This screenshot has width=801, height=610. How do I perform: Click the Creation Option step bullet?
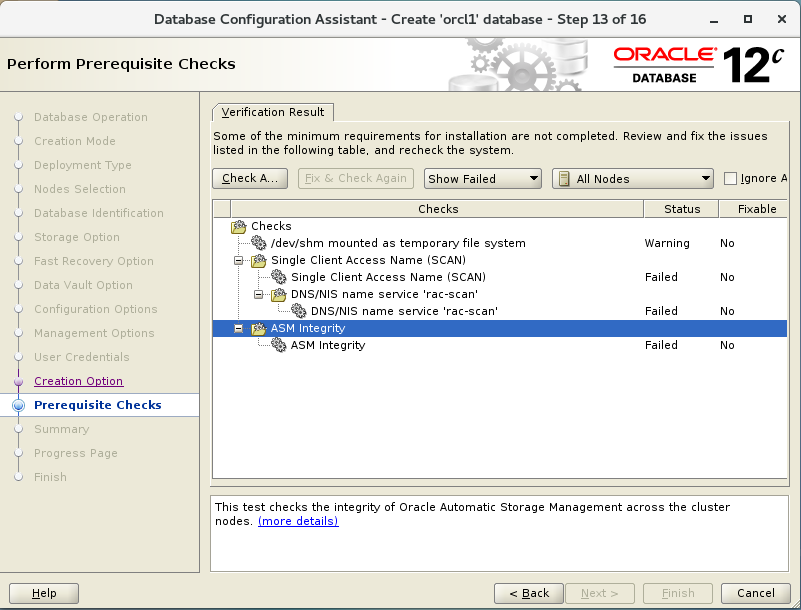tap(18, 382)
